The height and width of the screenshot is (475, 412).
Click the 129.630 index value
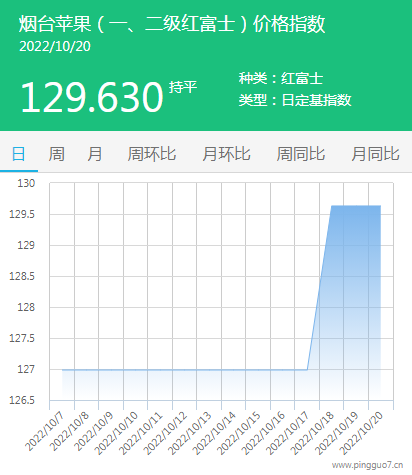click(x=92, y=97)
